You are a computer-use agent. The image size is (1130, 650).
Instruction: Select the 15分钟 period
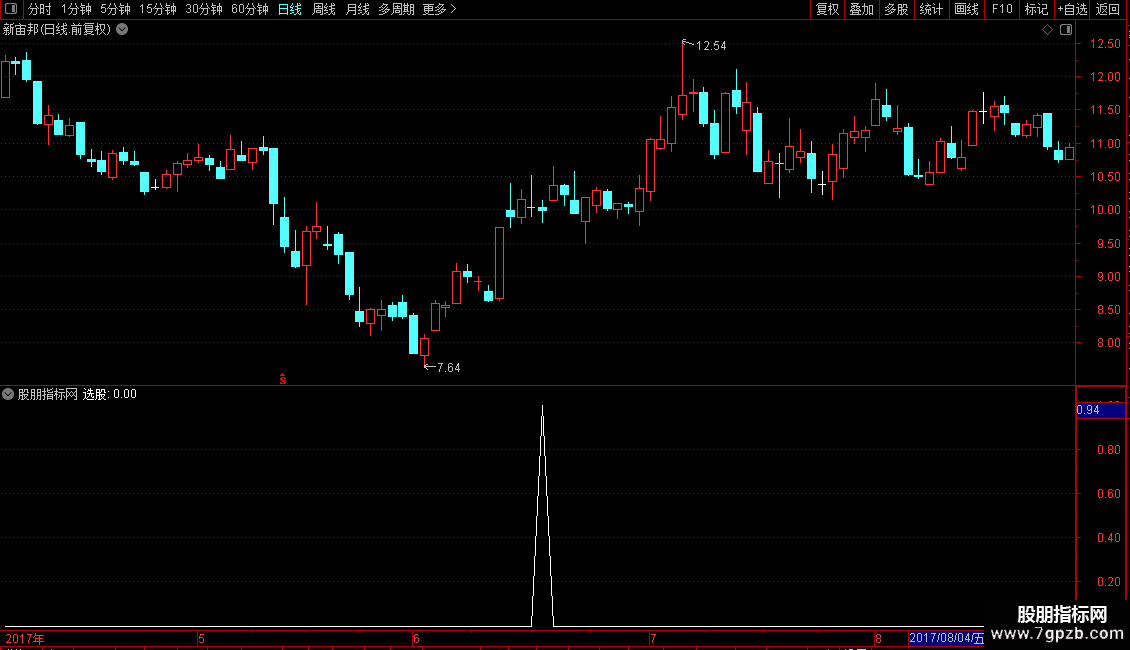[x=157, y=9]
